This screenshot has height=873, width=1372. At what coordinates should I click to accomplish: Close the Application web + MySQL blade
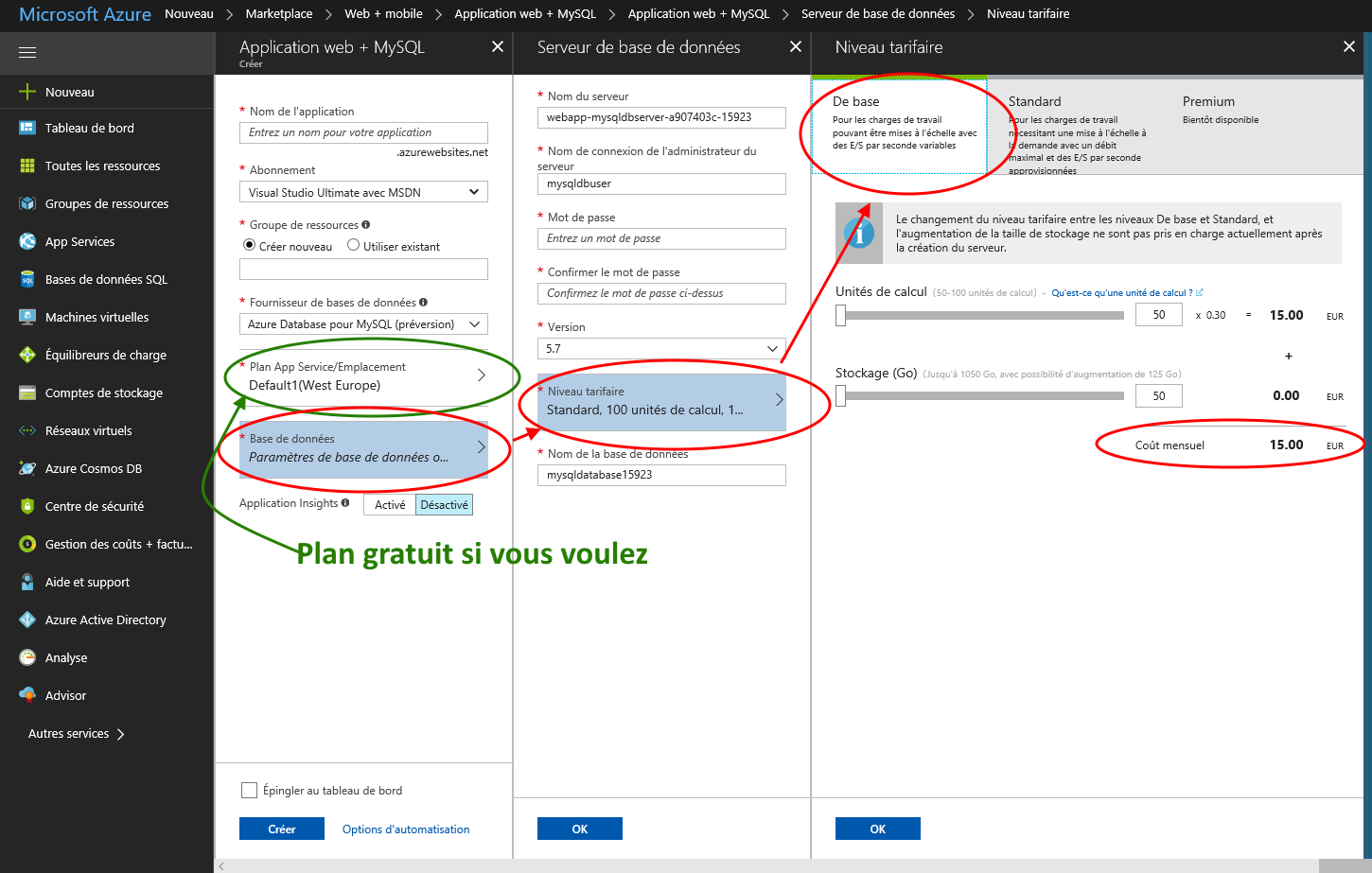click(498, 46)
